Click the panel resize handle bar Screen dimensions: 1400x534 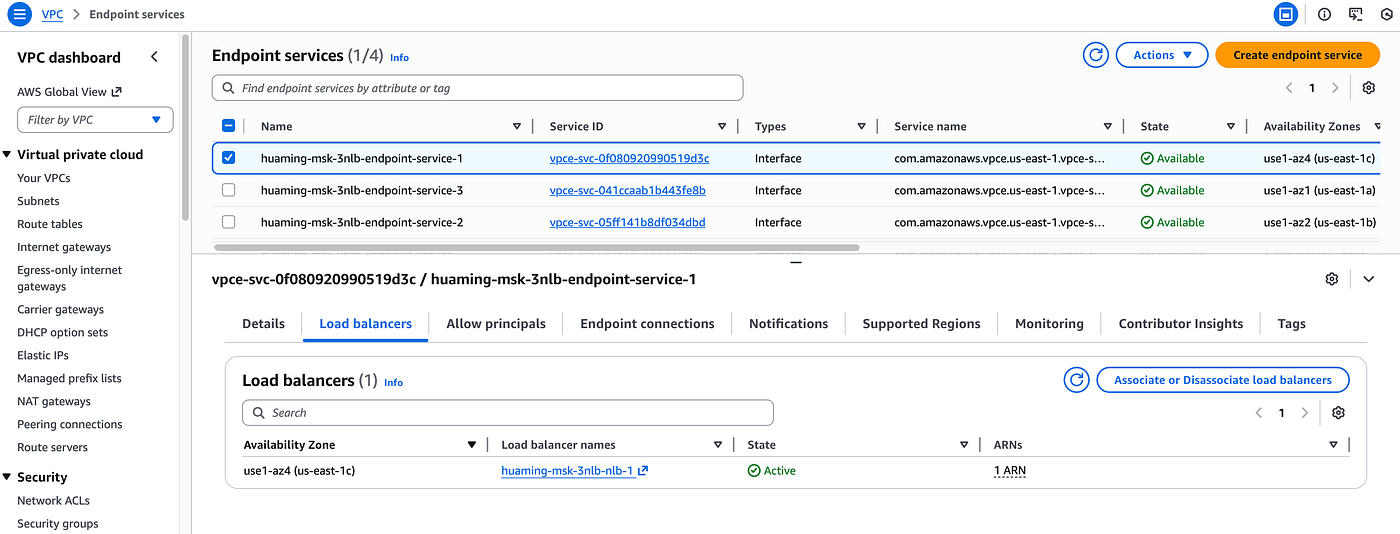coord(796,262)
